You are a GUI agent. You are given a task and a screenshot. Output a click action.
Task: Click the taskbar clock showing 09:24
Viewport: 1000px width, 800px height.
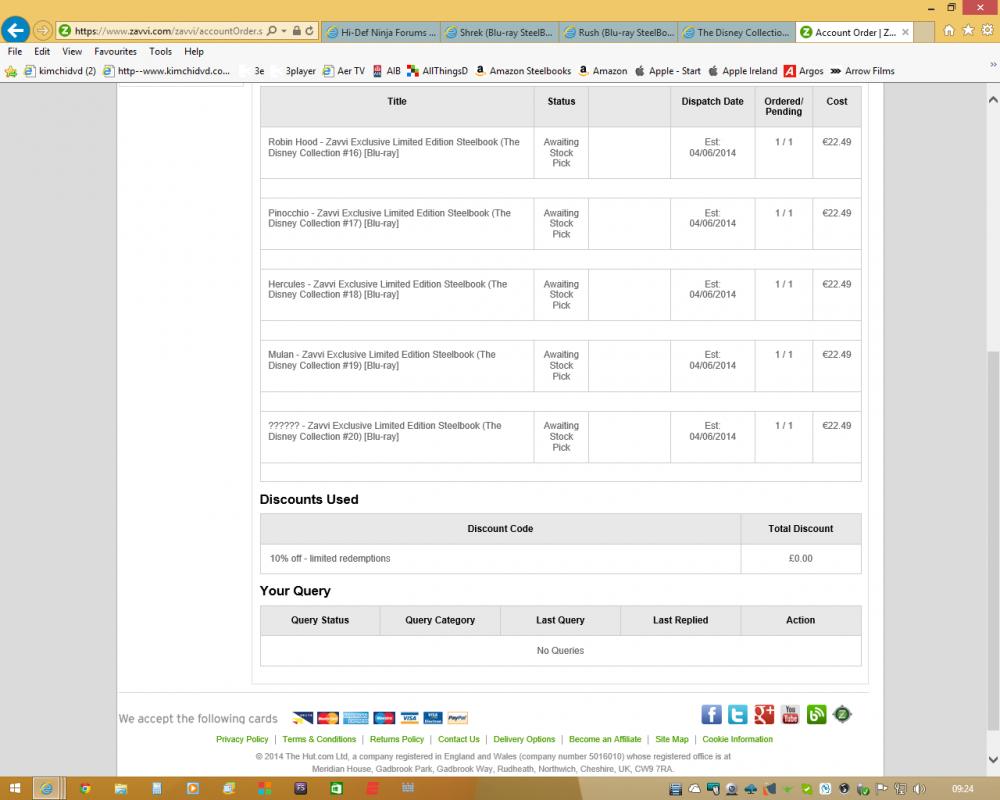[962, 789]
